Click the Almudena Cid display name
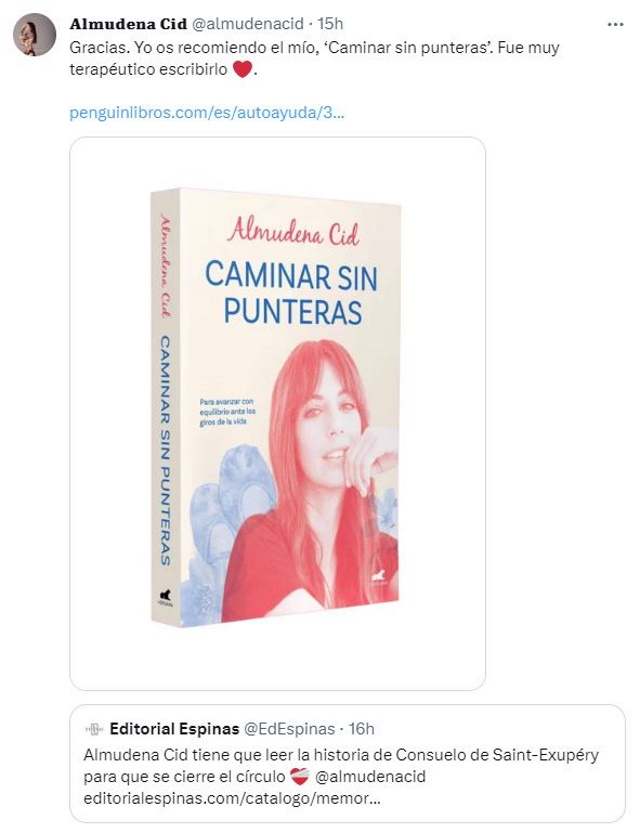640x833 pixels. [x=128, y=24]
